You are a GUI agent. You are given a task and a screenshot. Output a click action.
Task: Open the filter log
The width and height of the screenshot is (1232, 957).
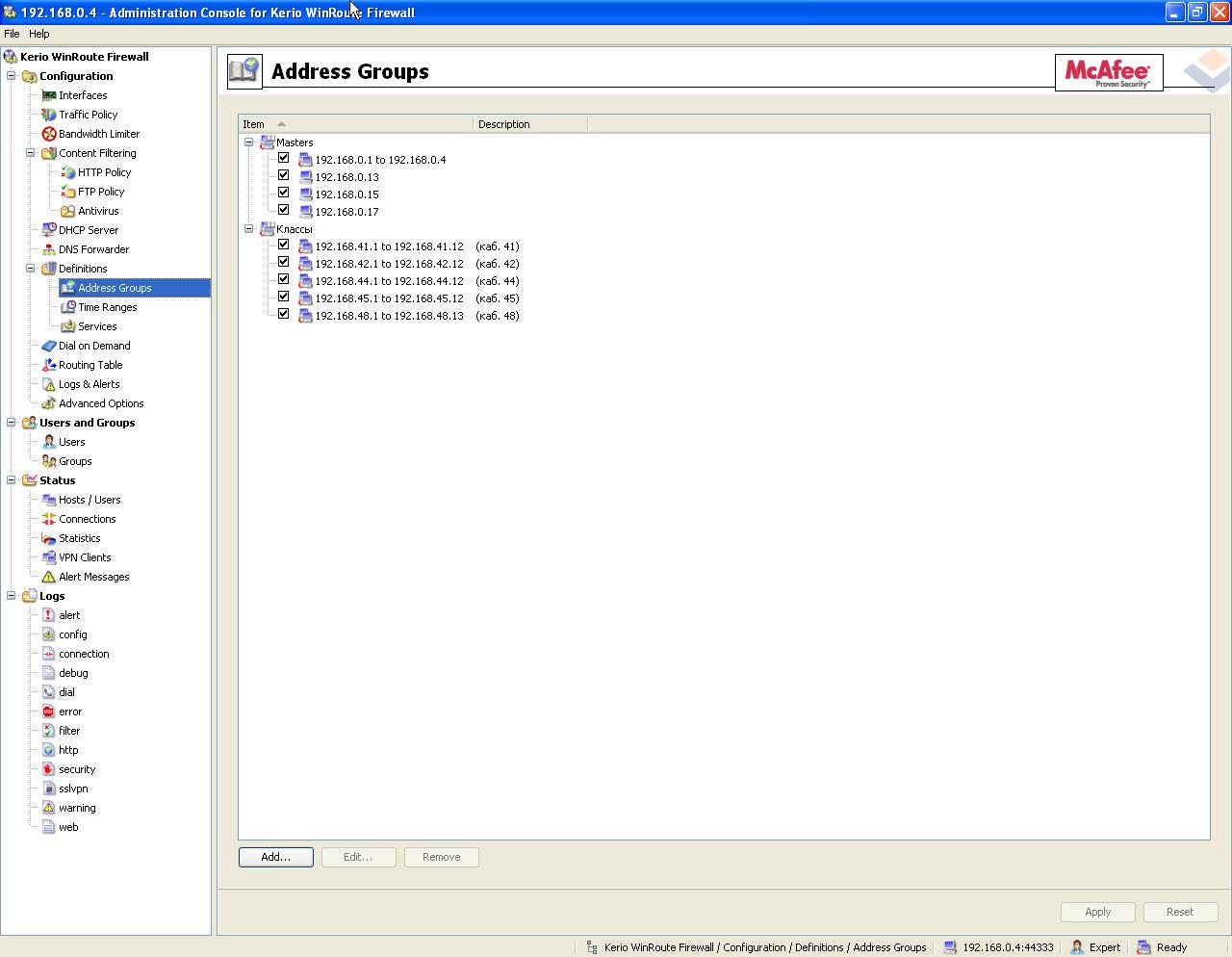(x=69, y=731)
